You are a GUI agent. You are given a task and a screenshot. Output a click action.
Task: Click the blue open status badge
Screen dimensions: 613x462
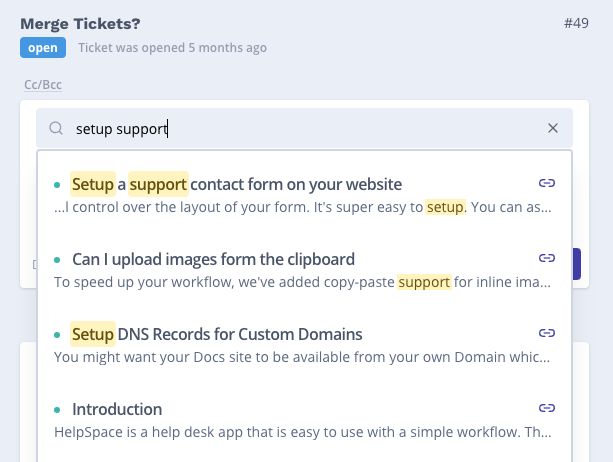point(42,47)
